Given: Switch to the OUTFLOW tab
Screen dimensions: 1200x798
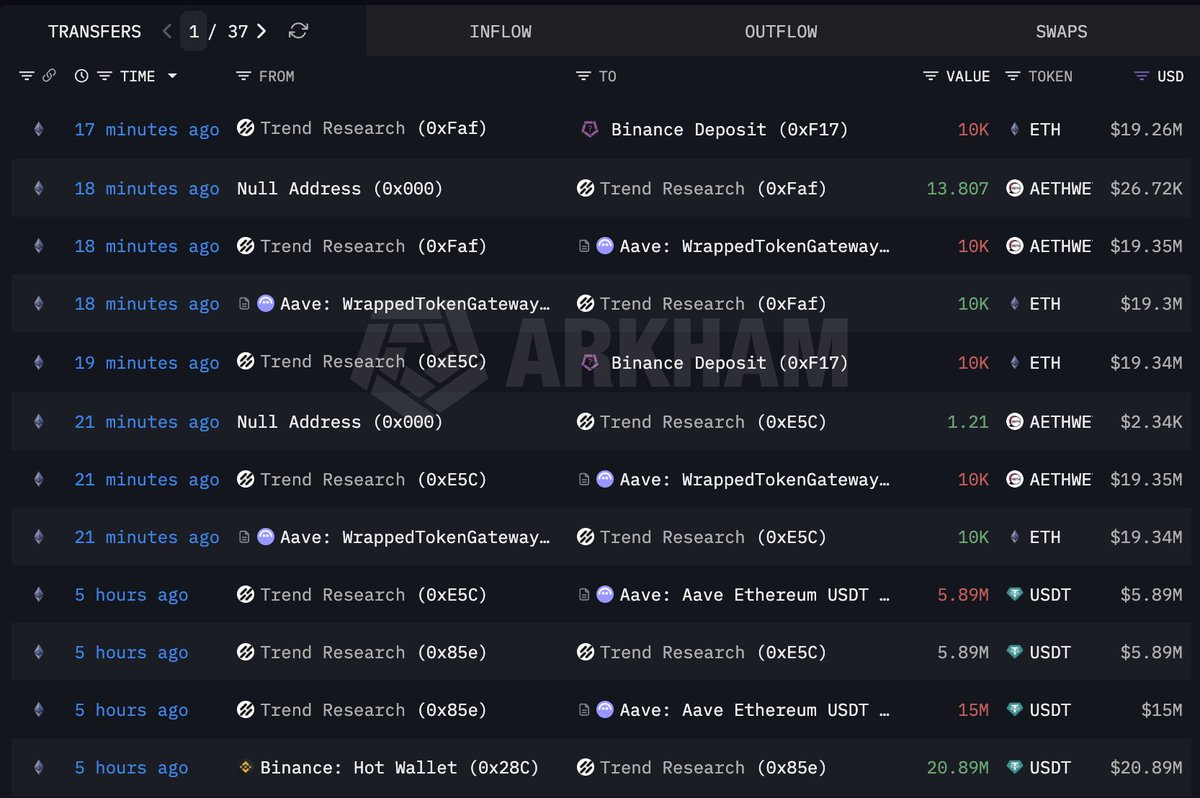Looking at the screenshot, I should click(781, 31).
